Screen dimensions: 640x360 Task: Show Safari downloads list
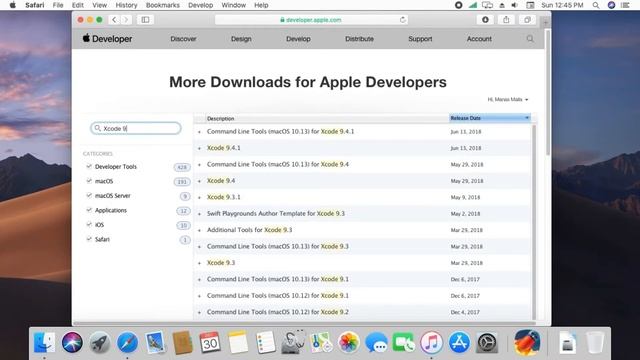485,20
